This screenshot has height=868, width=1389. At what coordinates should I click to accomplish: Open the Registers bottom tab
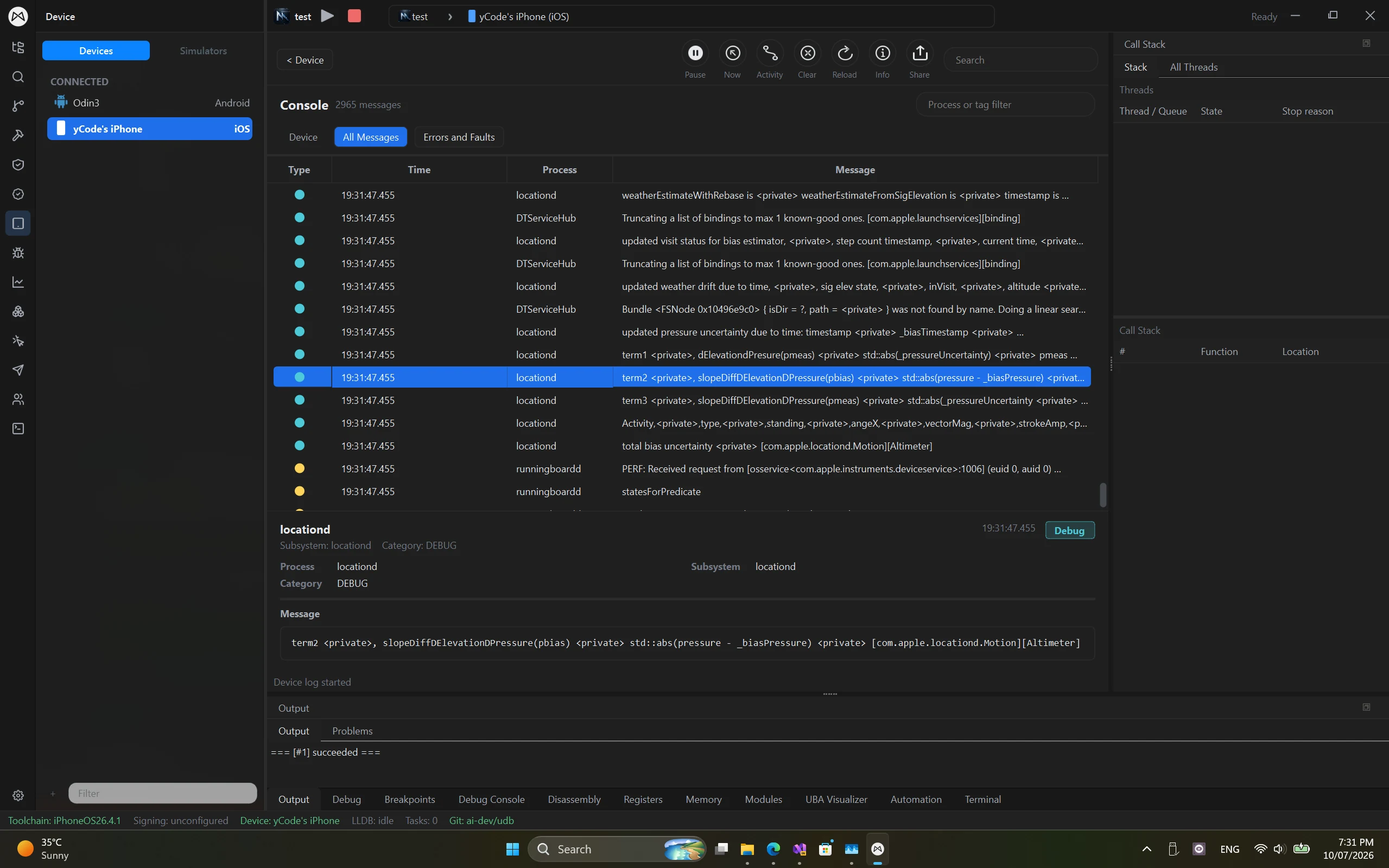point(643,799)
